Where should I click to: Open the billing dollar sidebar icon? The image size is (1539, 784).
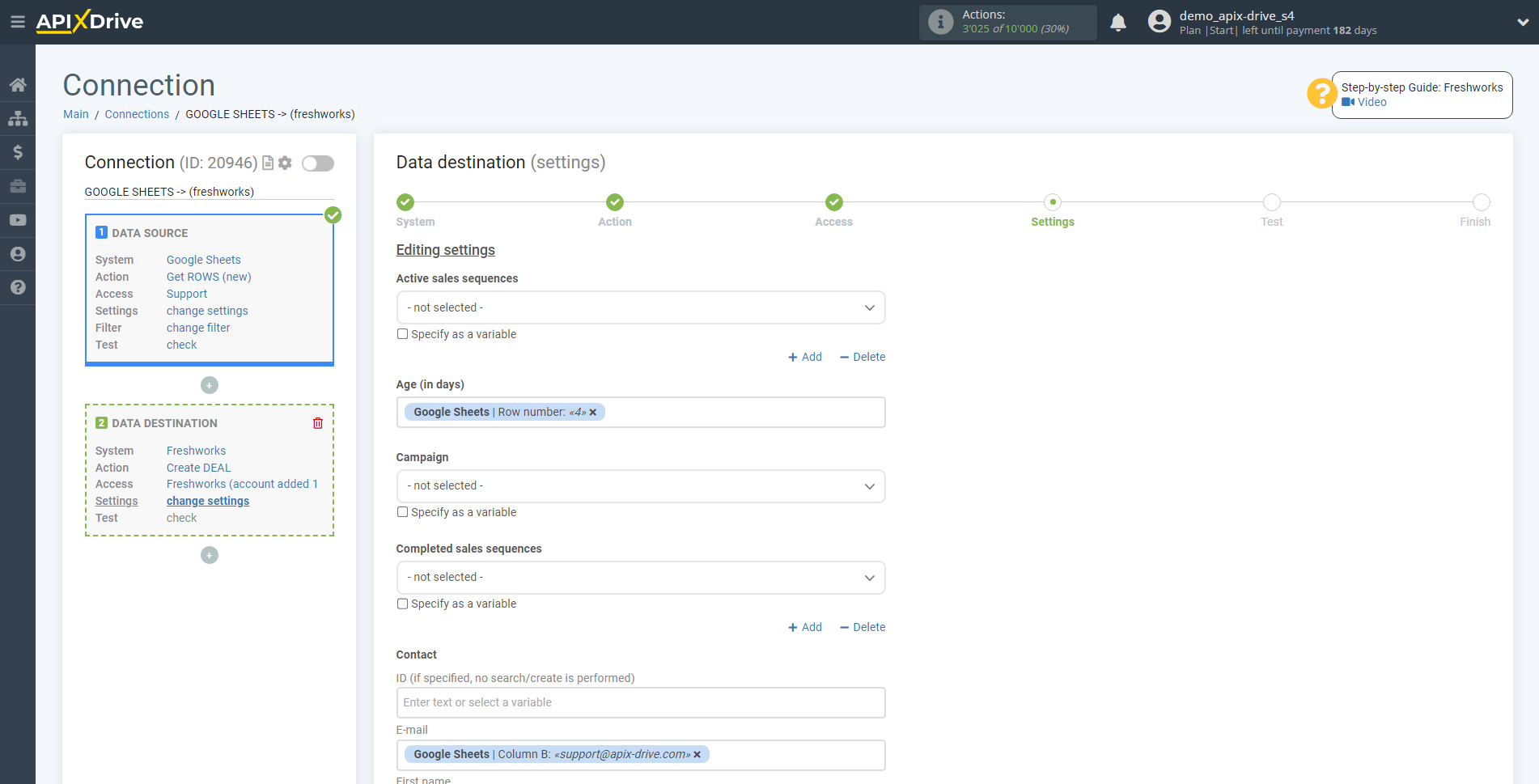click(x=18, y=152)
